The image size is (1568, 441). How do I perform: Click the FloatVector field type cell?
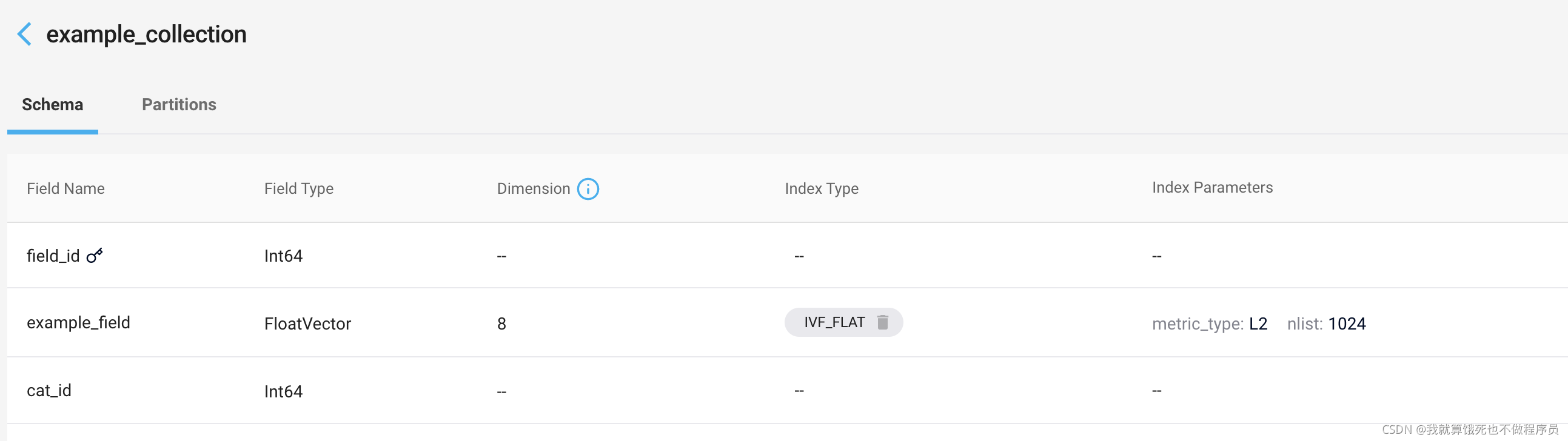click(x=307, y=323)
